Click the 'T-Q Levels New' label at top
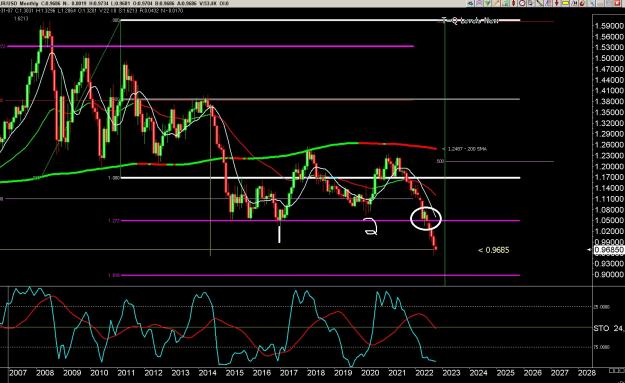This screenshot has height=383, width=625. pyautogui.click(x=470, y=20)
